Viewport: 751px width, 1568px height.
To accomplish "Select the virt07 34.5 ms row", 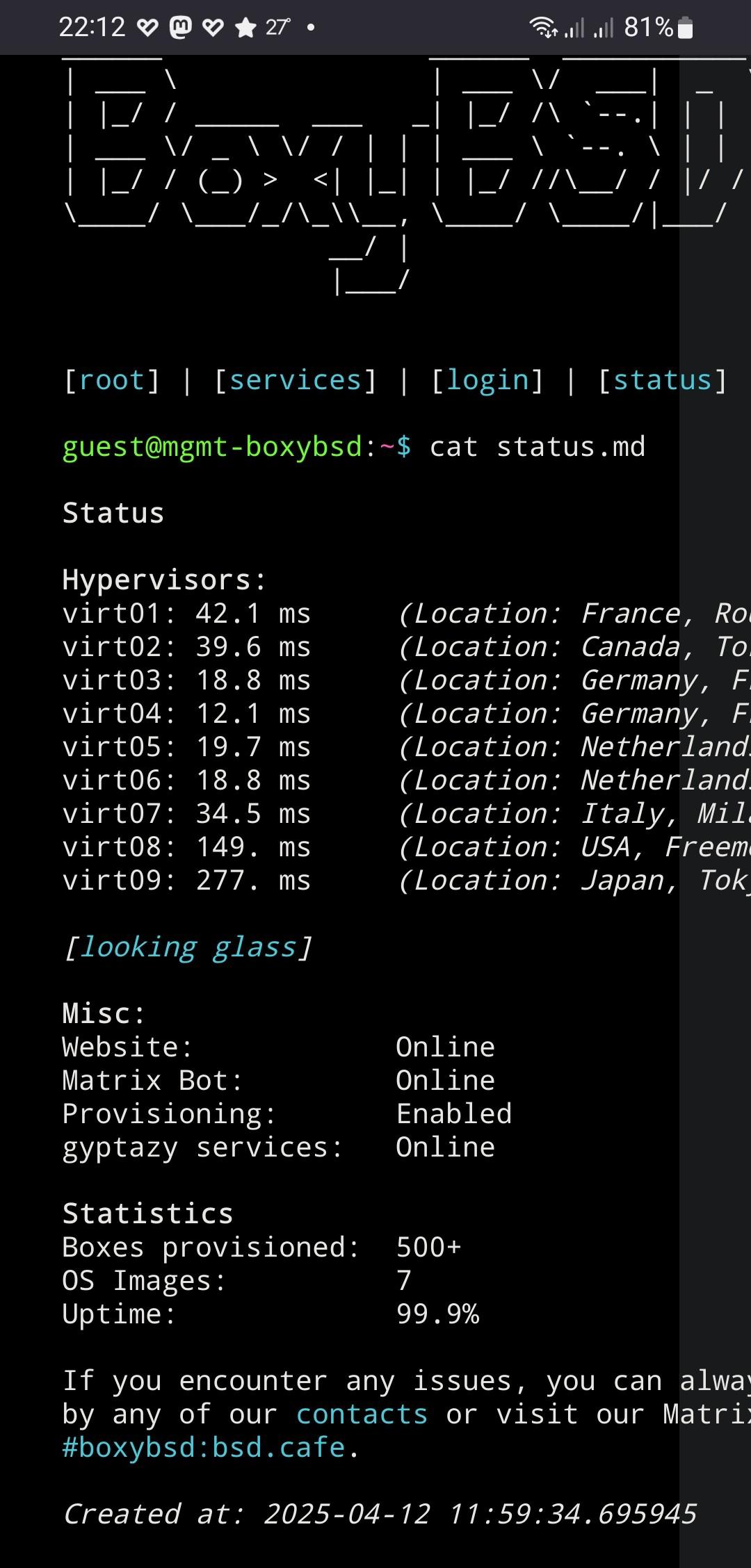I will point(406,814).
